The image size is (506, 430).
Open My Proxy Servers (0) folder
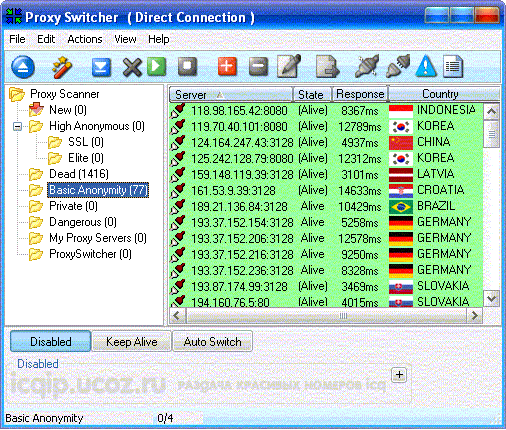click(x=98, y=238)
